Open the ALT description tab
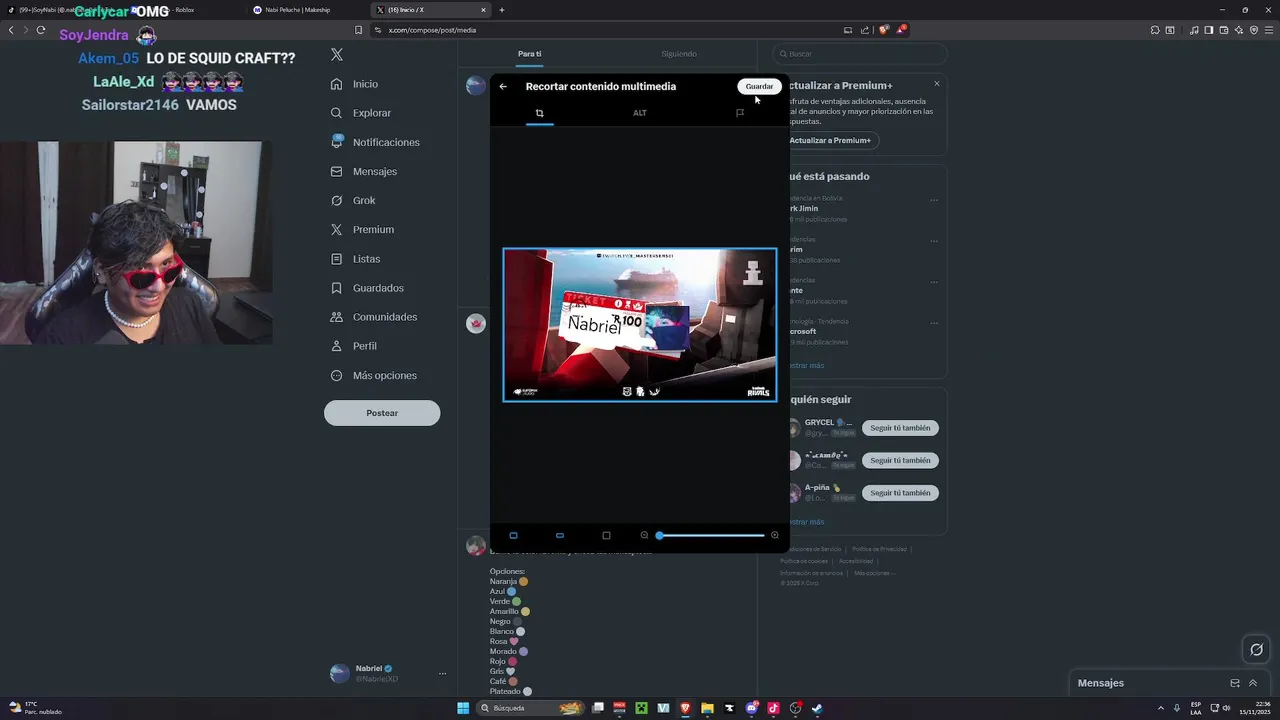1280x720 pixels. pos(640,113)
